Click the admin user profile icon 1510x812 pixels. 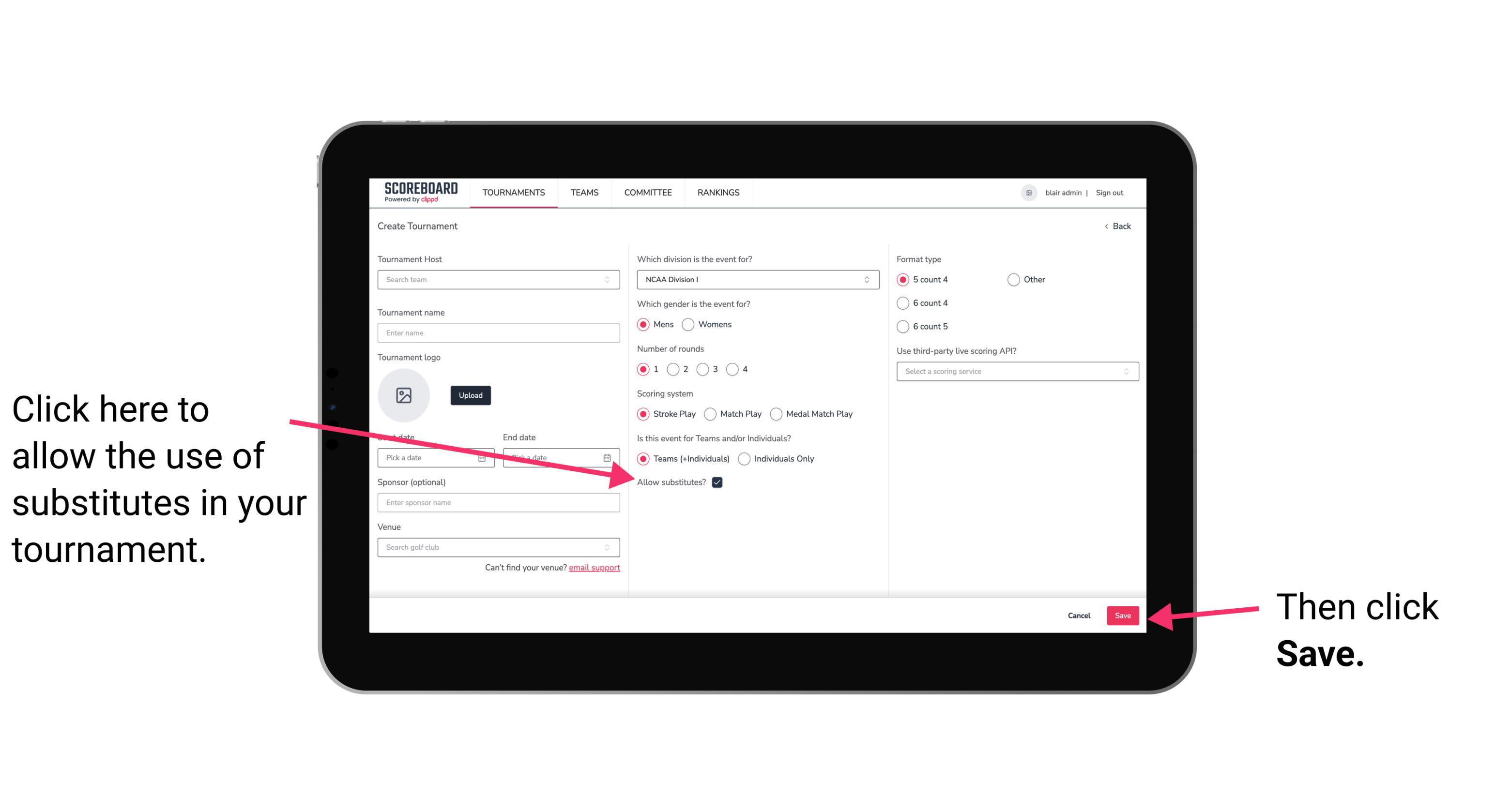1028,192
